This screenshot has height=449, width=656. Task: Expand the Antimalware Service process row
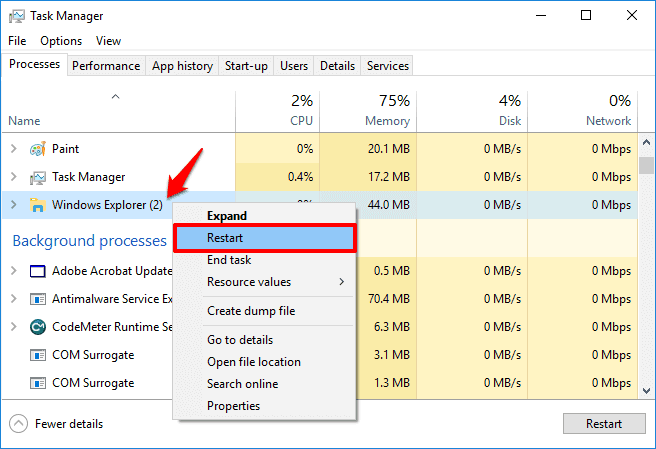pyautogui.click(x=14, y=299)
